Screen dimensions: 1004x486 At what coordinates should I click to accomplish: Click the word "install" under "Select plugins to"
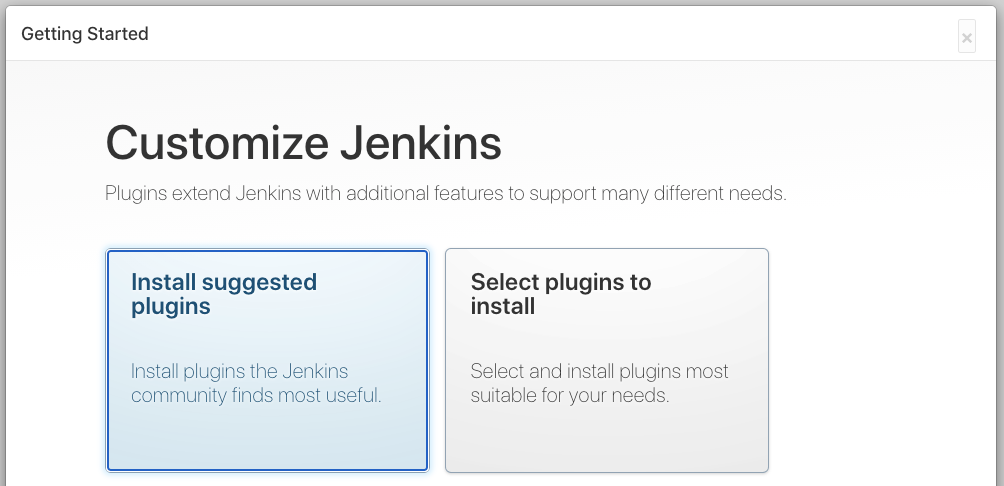503,306
